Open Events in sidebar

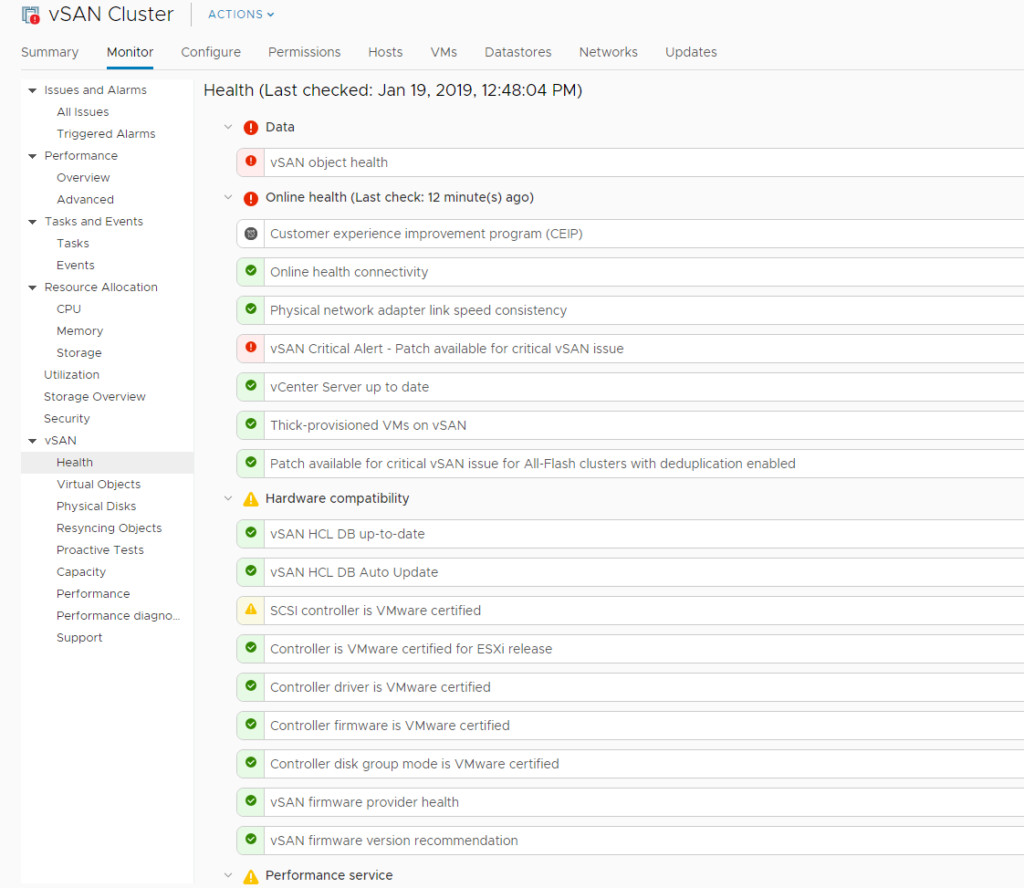pos(75,265)
